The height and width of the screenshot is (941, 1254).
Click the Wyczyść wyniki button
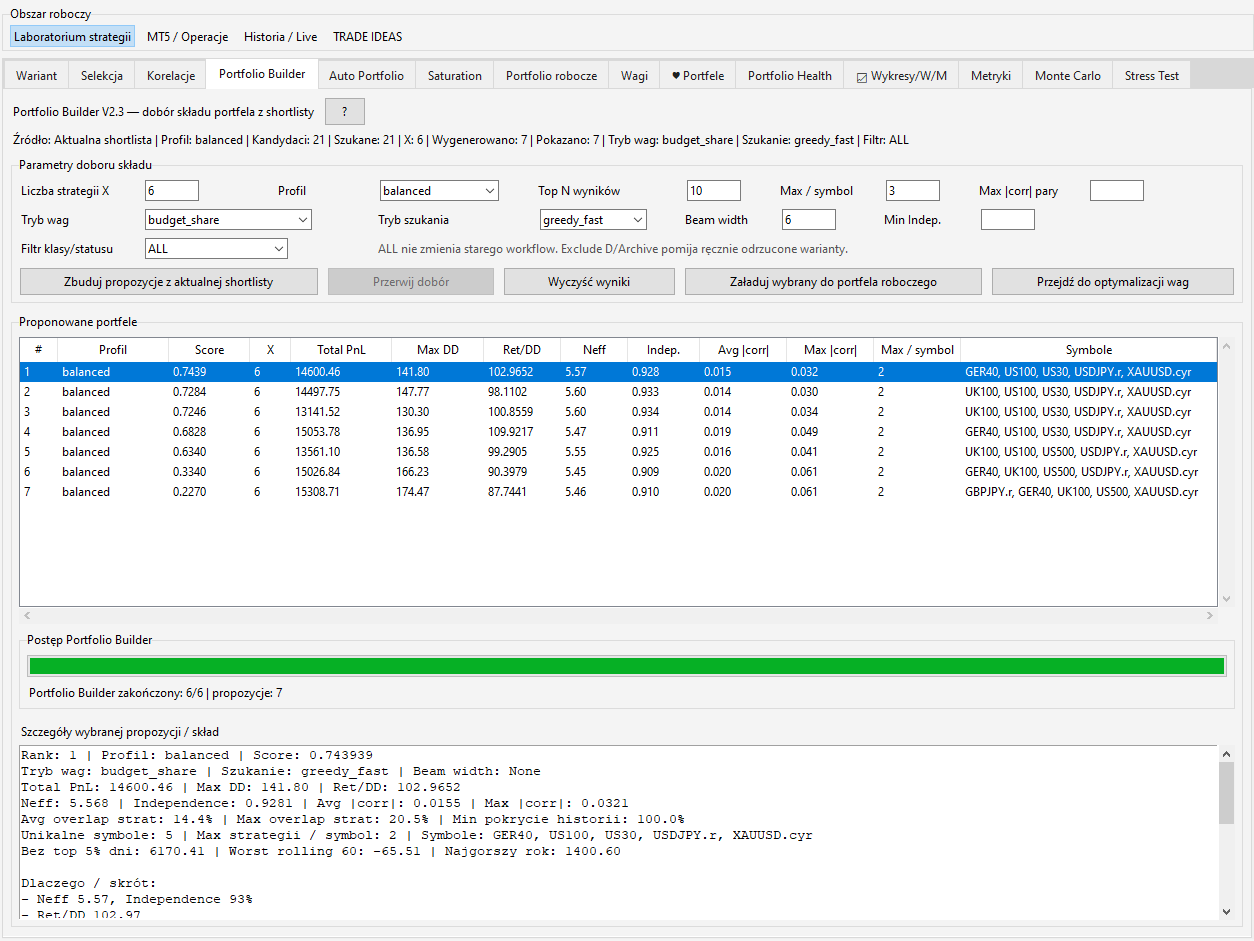589,282
